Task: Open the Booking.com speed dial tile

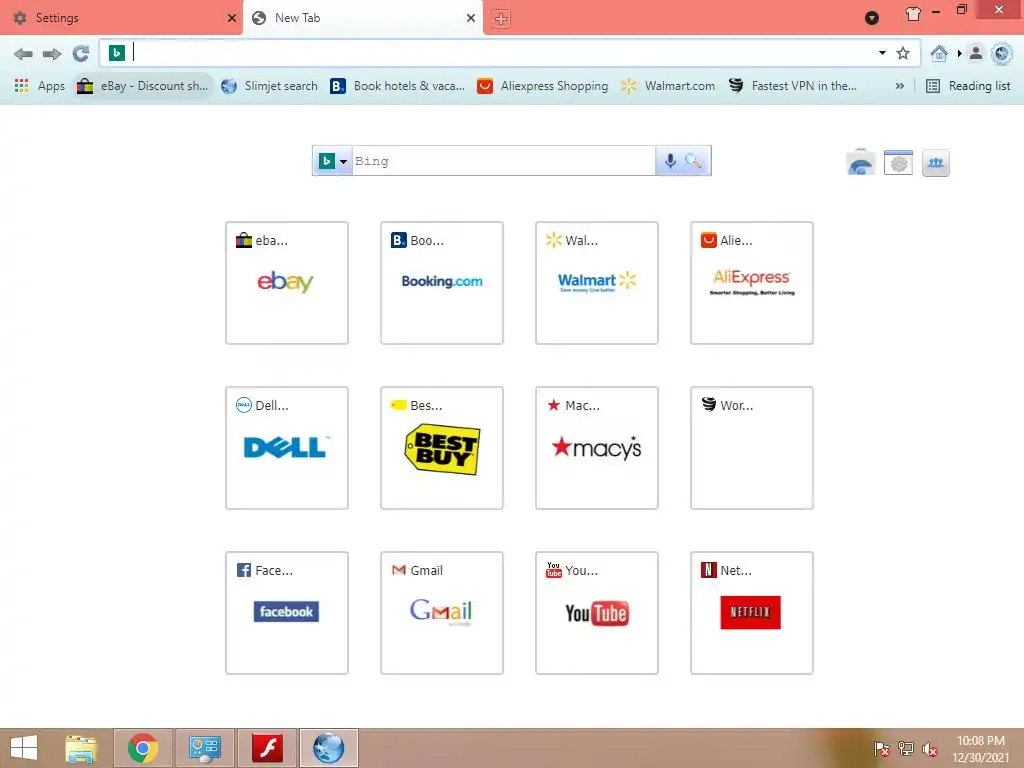Action: tap(442, 283)
